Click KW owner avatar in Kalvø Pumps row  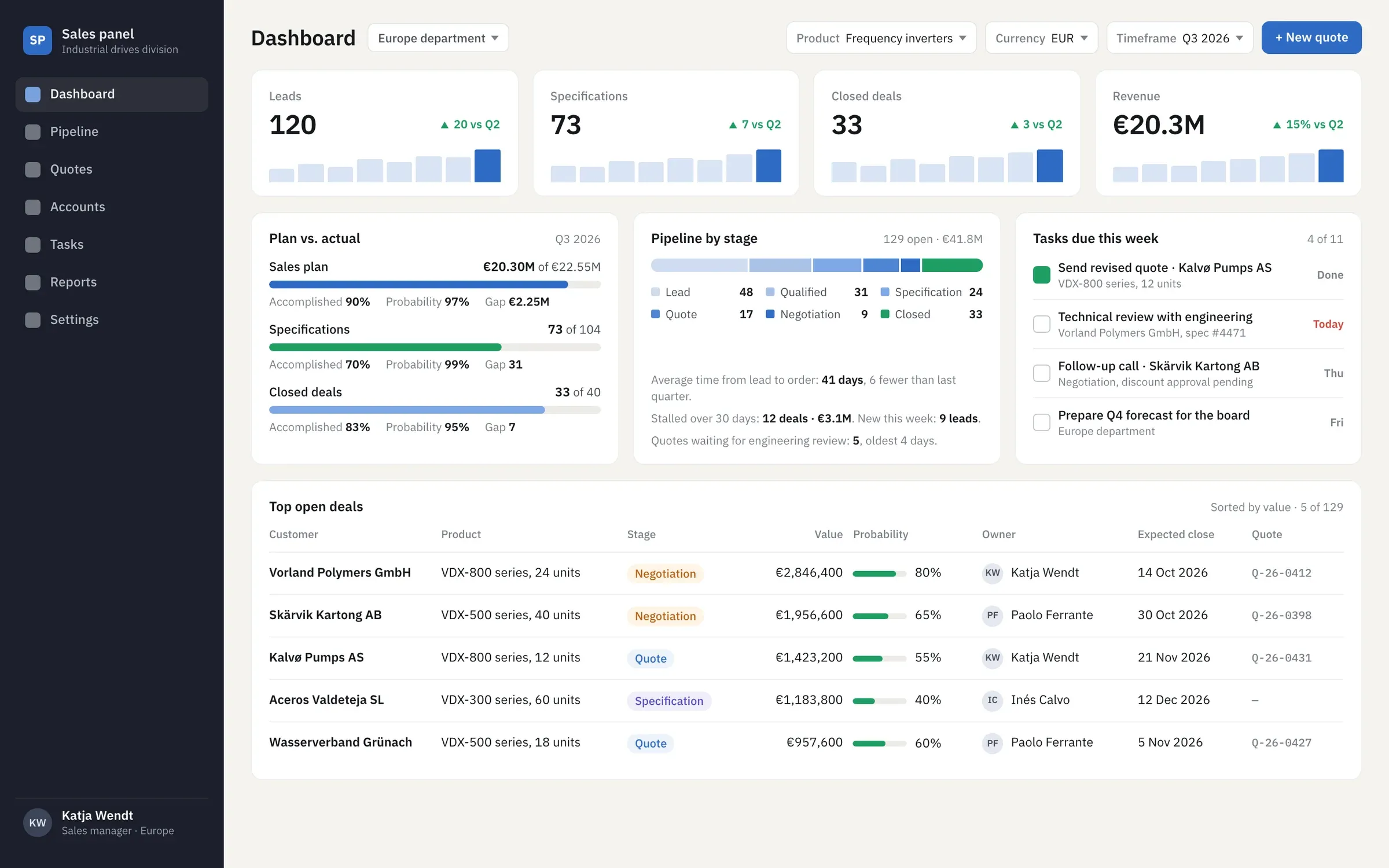click(x=993, y=657)
